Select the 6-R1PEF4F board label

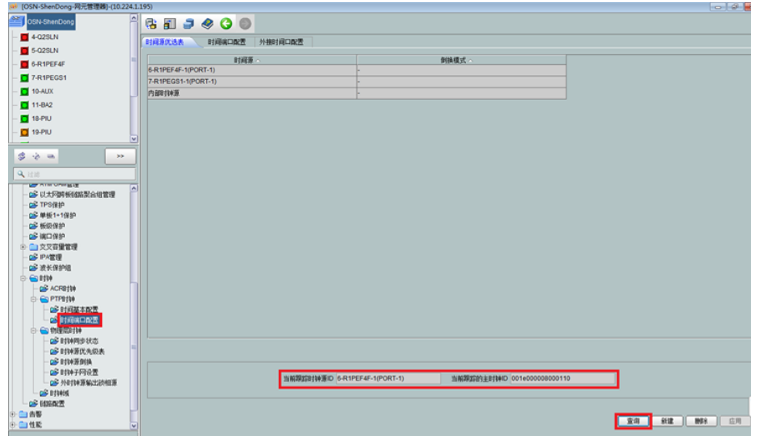pyautogui.click(x=48, y=64)
